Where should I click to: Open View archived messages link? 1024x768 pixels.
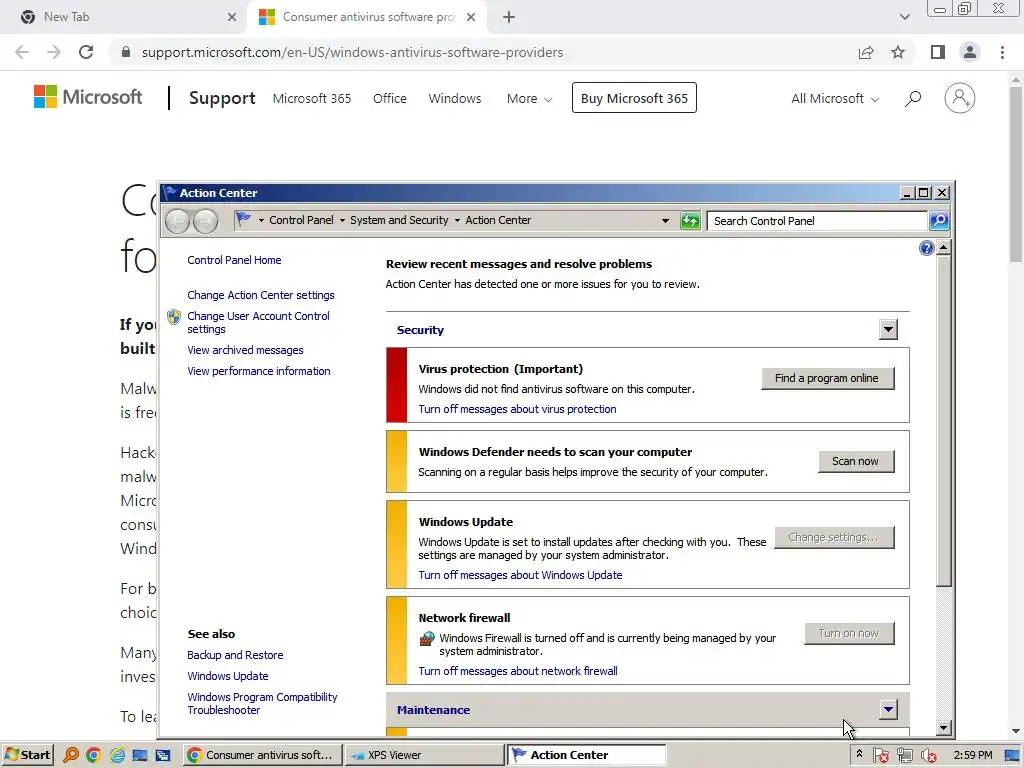[x=246, y=350]
